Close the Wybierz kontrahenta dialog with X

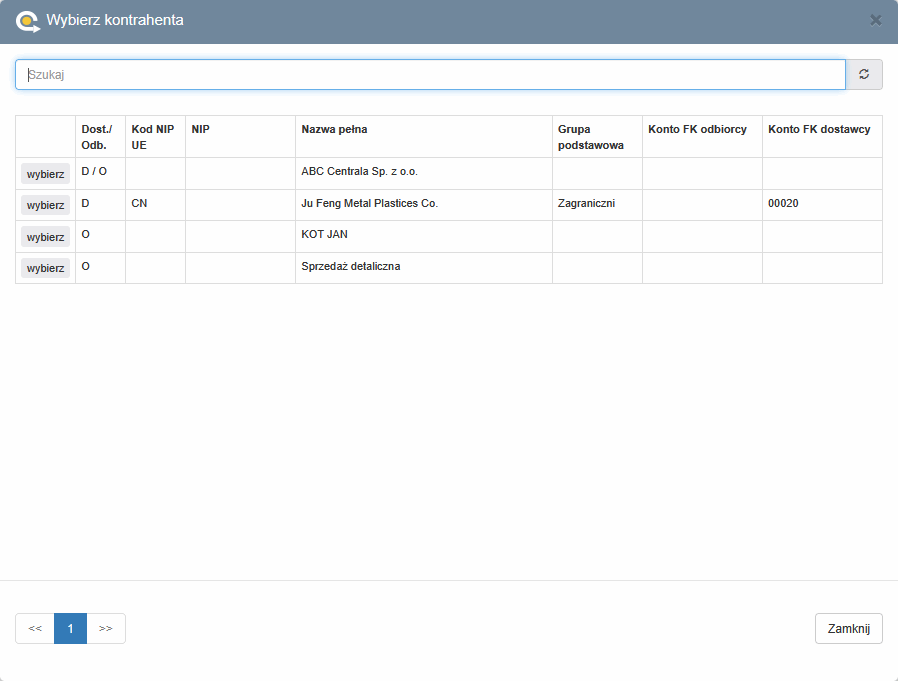pos(875,20)
